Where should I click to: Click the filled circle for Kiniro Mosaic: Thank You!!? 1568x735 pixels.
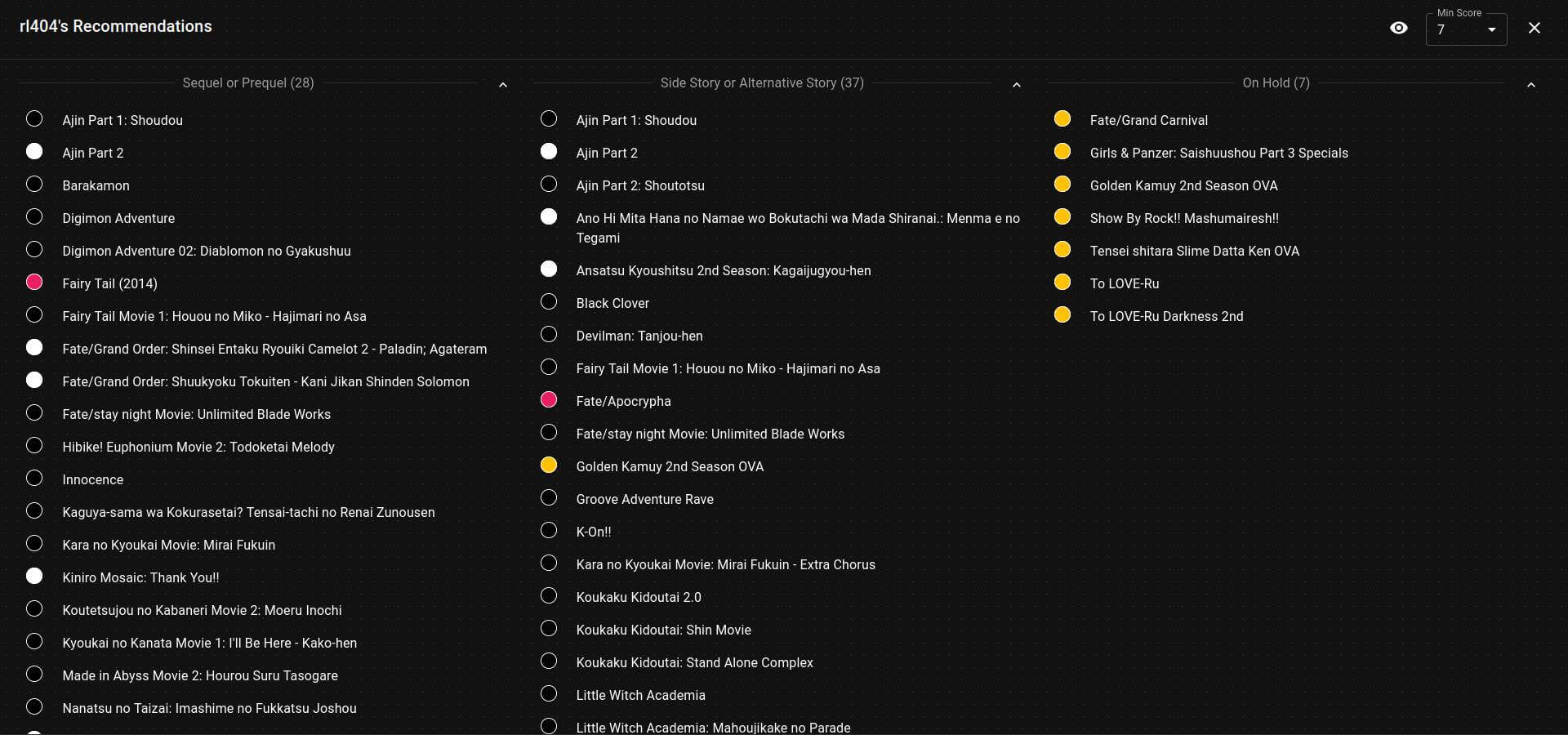(x=34, y=576)
